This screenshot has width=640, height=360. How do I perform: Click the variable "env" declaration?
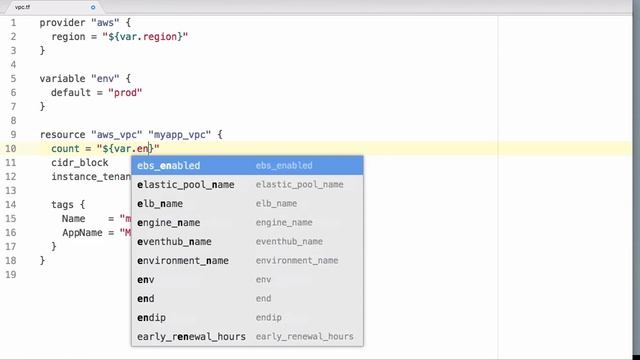coord(85,79)
